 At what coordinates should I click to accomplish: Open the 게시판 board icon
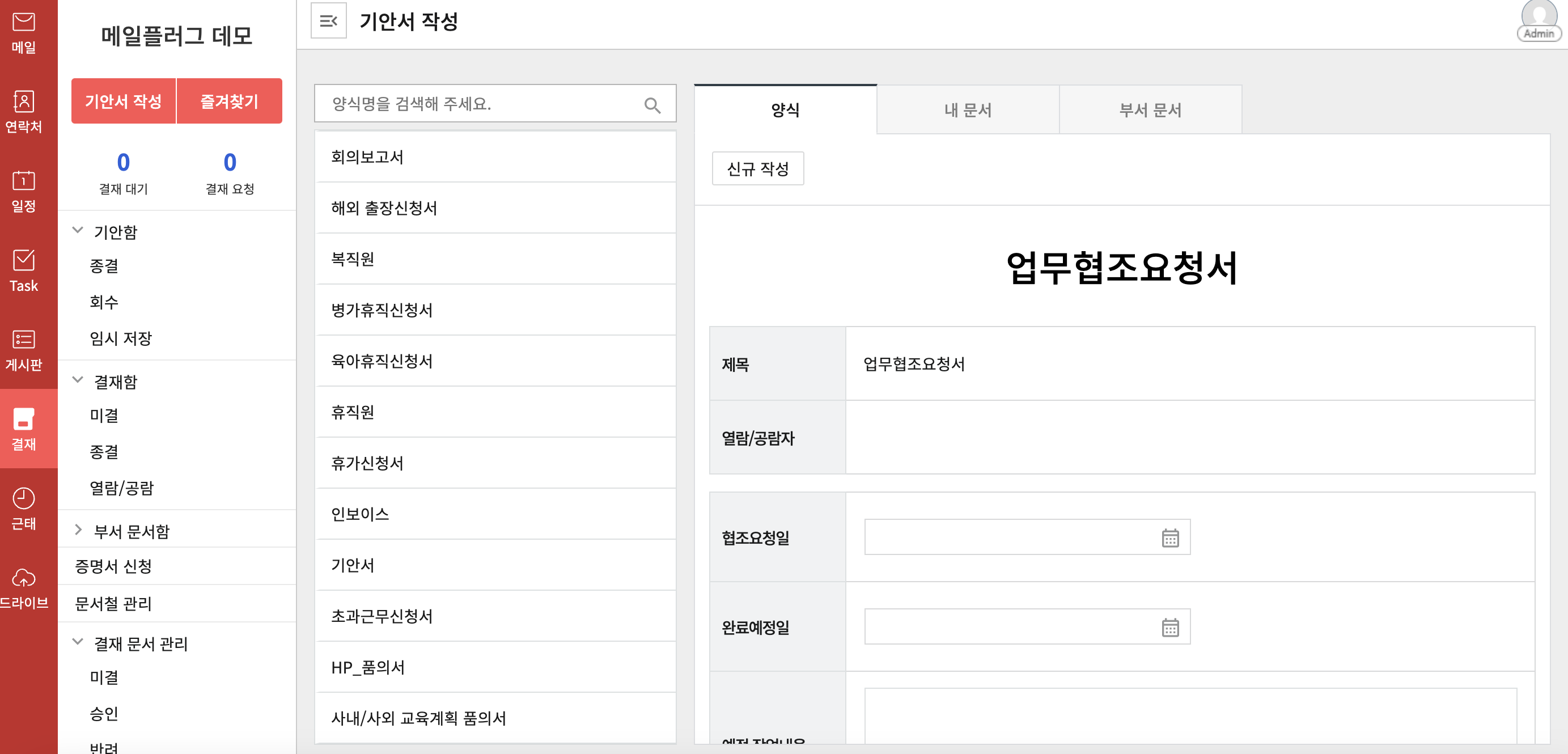point(24,349)
